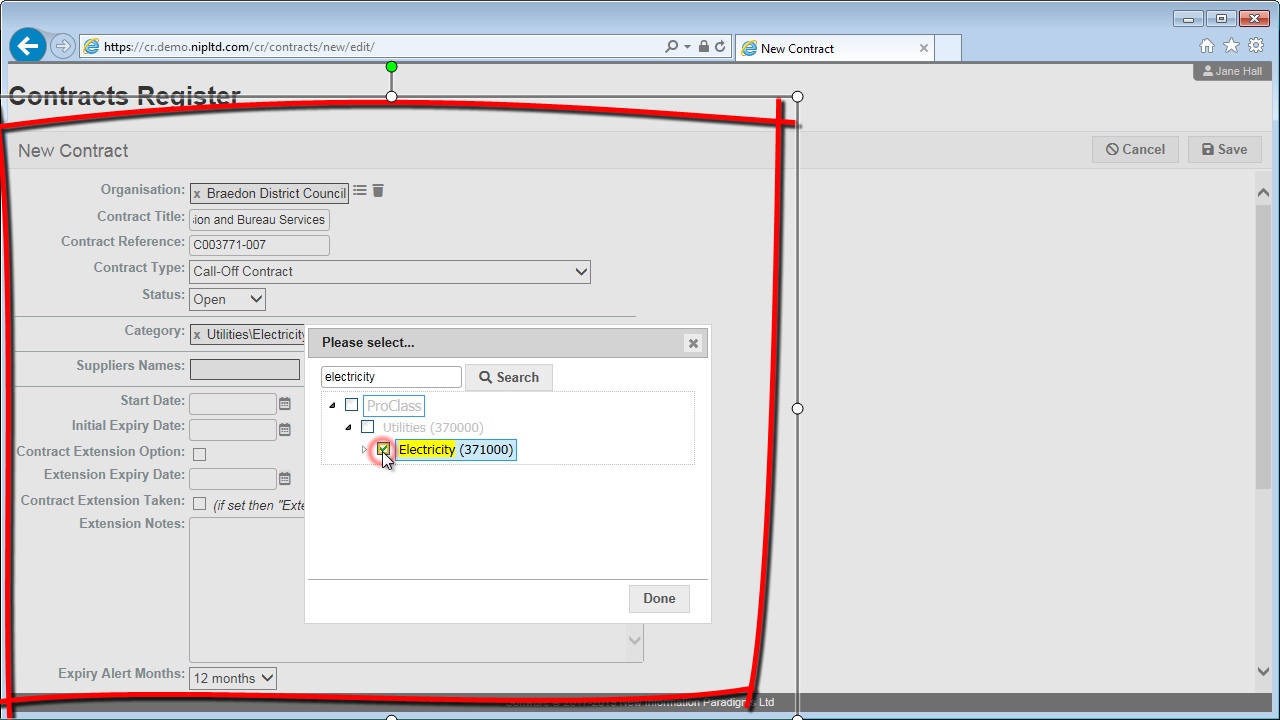Open the Status dropdown
Viewport: 1280px width, 720px height.
coord(227,299)
